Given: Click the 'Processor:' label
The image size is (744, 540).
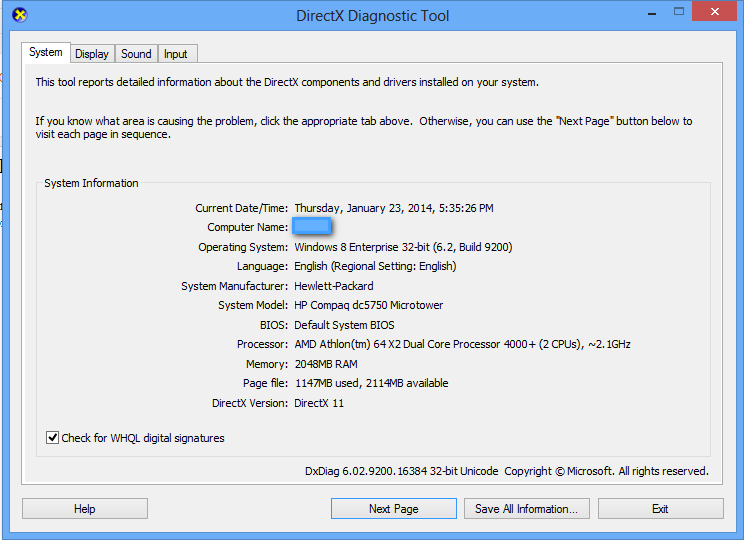Looking at the screenshot, I should pos(262,344).
